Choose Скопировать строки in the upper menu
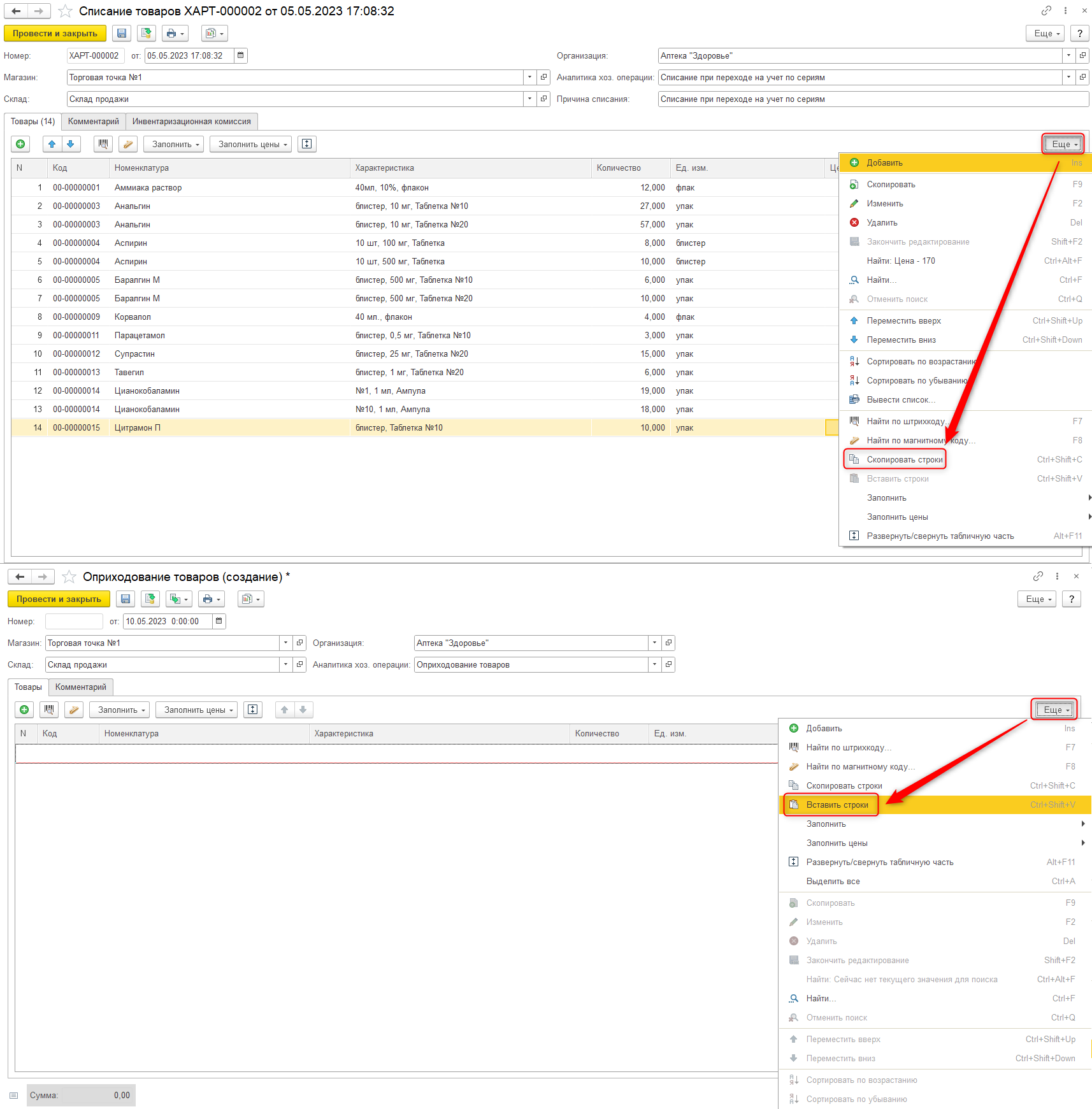1092x1109 pixels. click(x=904, y=459)
